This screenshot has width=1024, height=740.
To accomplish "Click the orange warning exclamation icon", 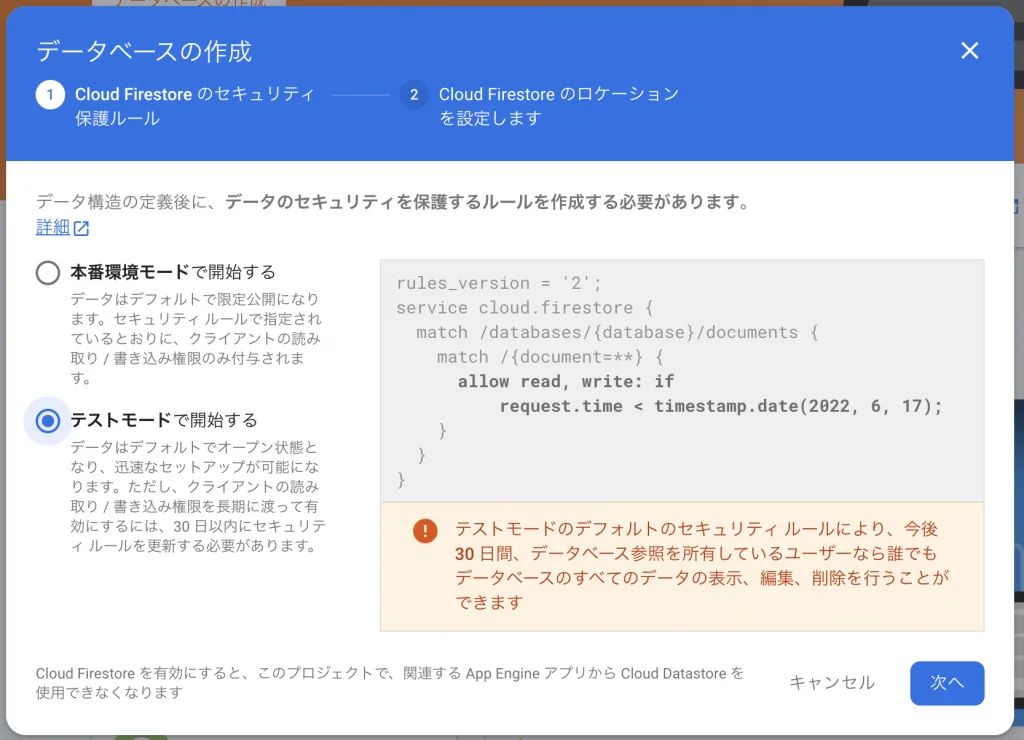I will [425, 530].
